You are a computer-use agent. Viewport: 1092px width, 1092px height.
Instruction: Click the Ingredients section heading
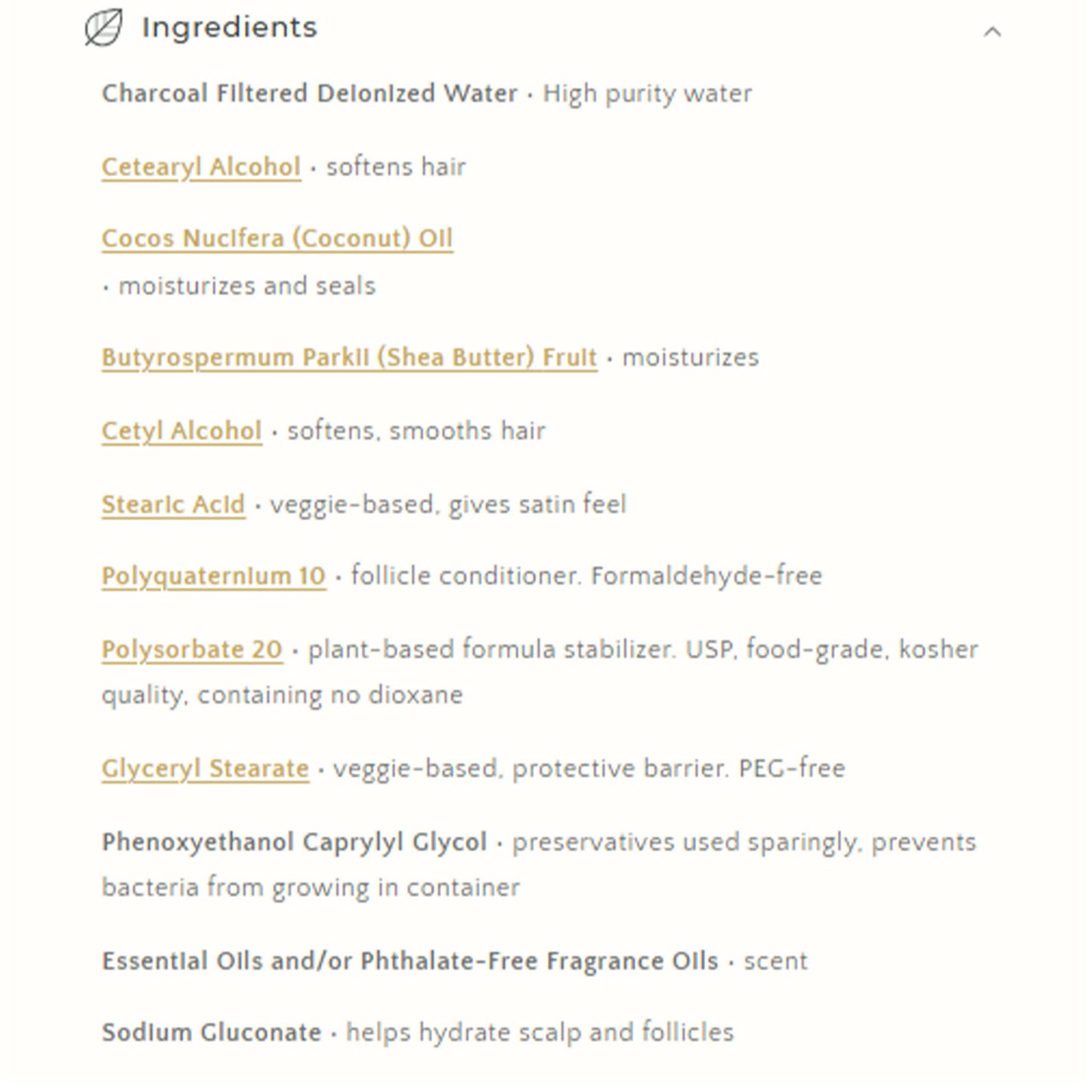pos(229,28)
